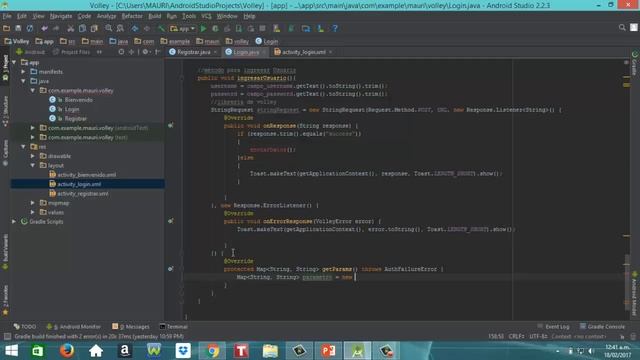Click the search everywhere magnifier
This screenshot has height=360, width=640.
[x=622, y=28]
